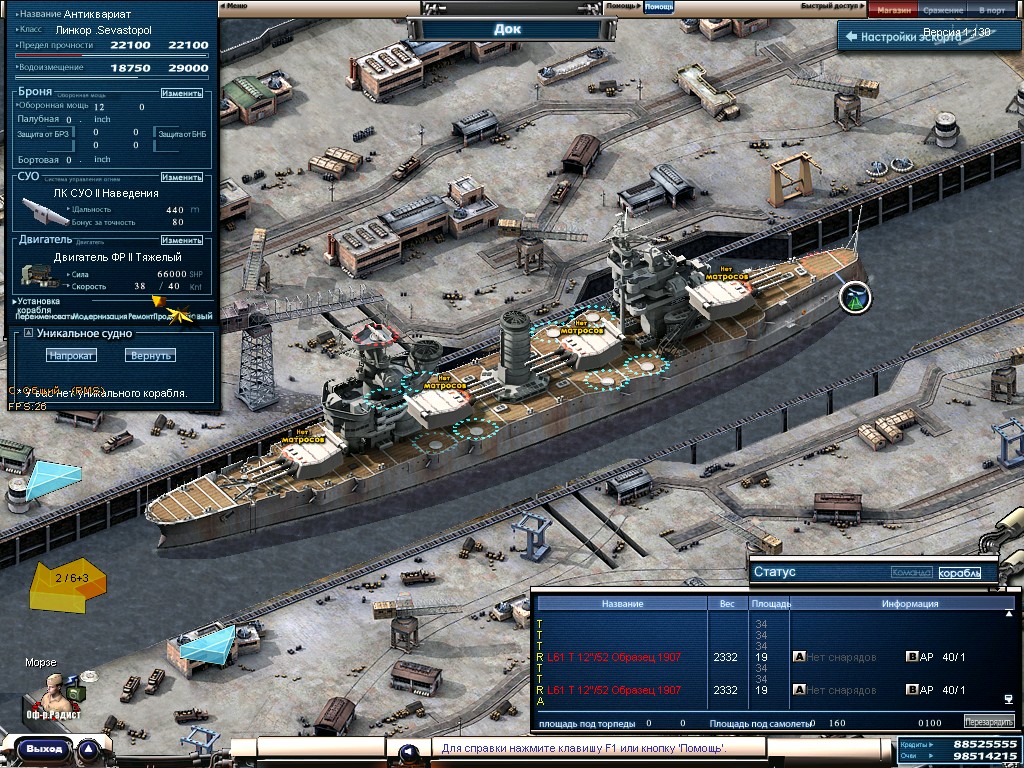Click the round icon left of the help hint bar

tap(409, 752)
